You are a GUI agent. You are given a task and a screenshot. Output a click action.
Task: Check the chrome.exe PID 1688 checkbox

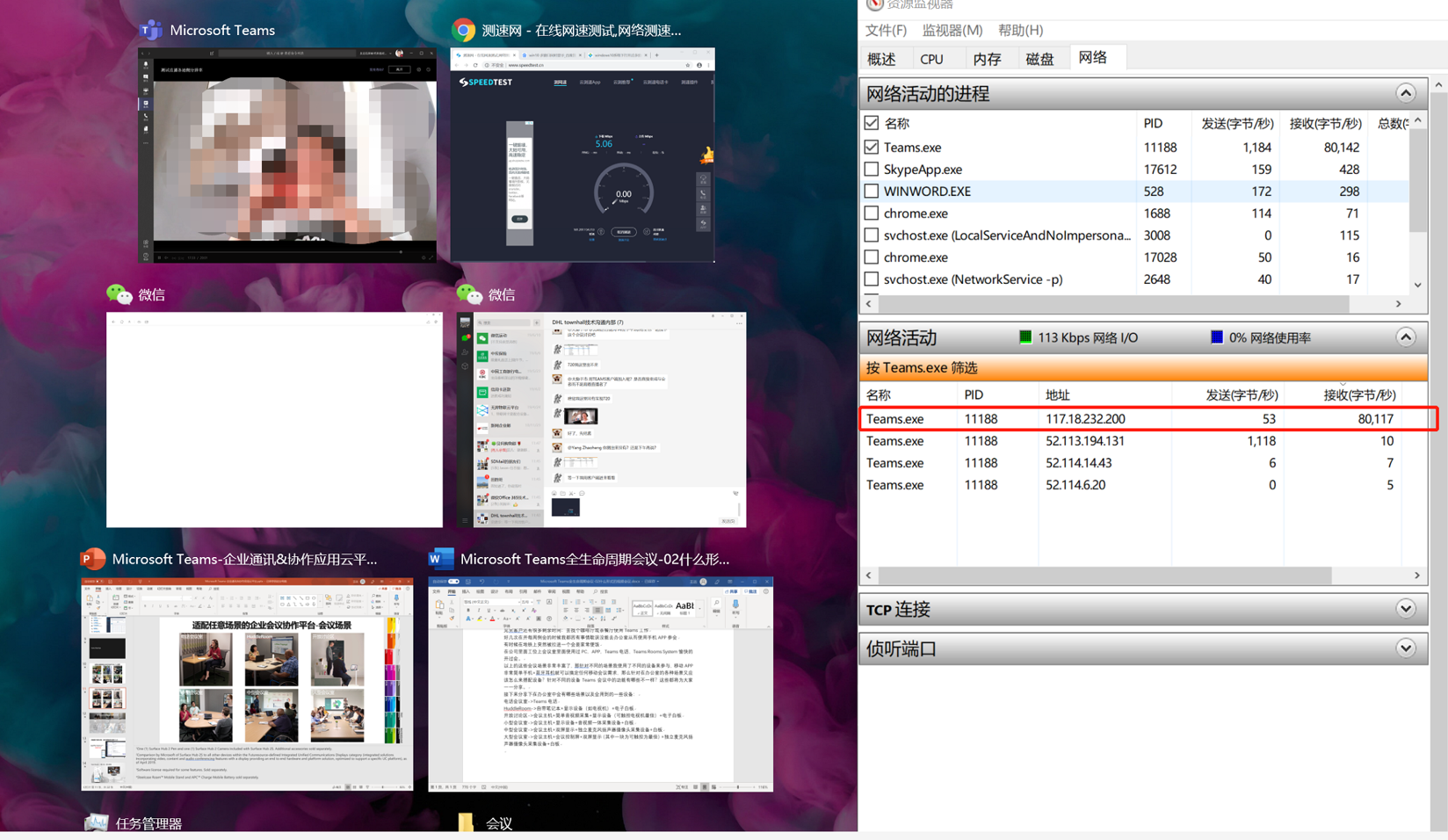[x=871, y=213]
